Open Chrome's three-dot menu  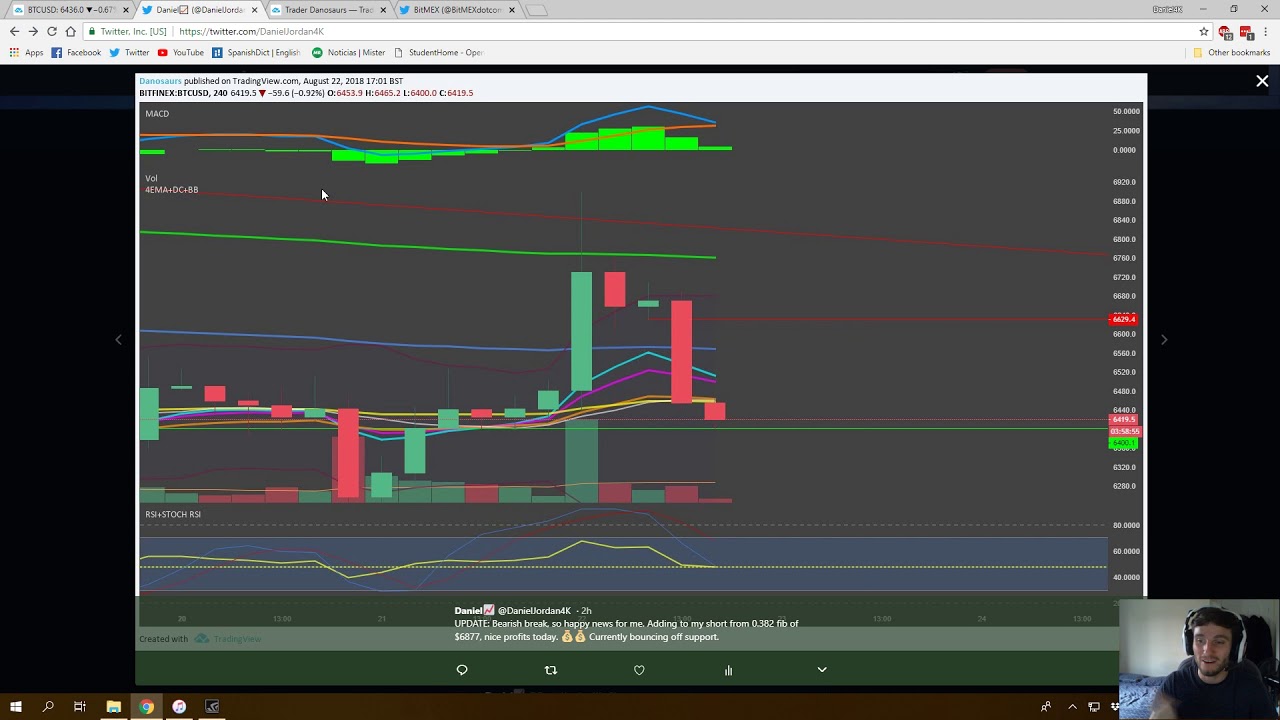click(x=1266, y=32)
